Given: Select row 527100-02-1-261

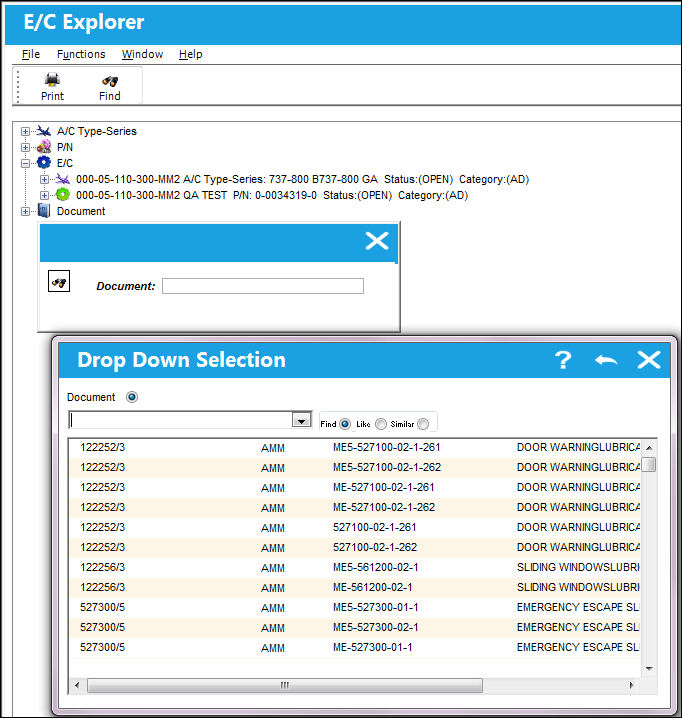Looking at the screenshot, I should pos(355,528).
